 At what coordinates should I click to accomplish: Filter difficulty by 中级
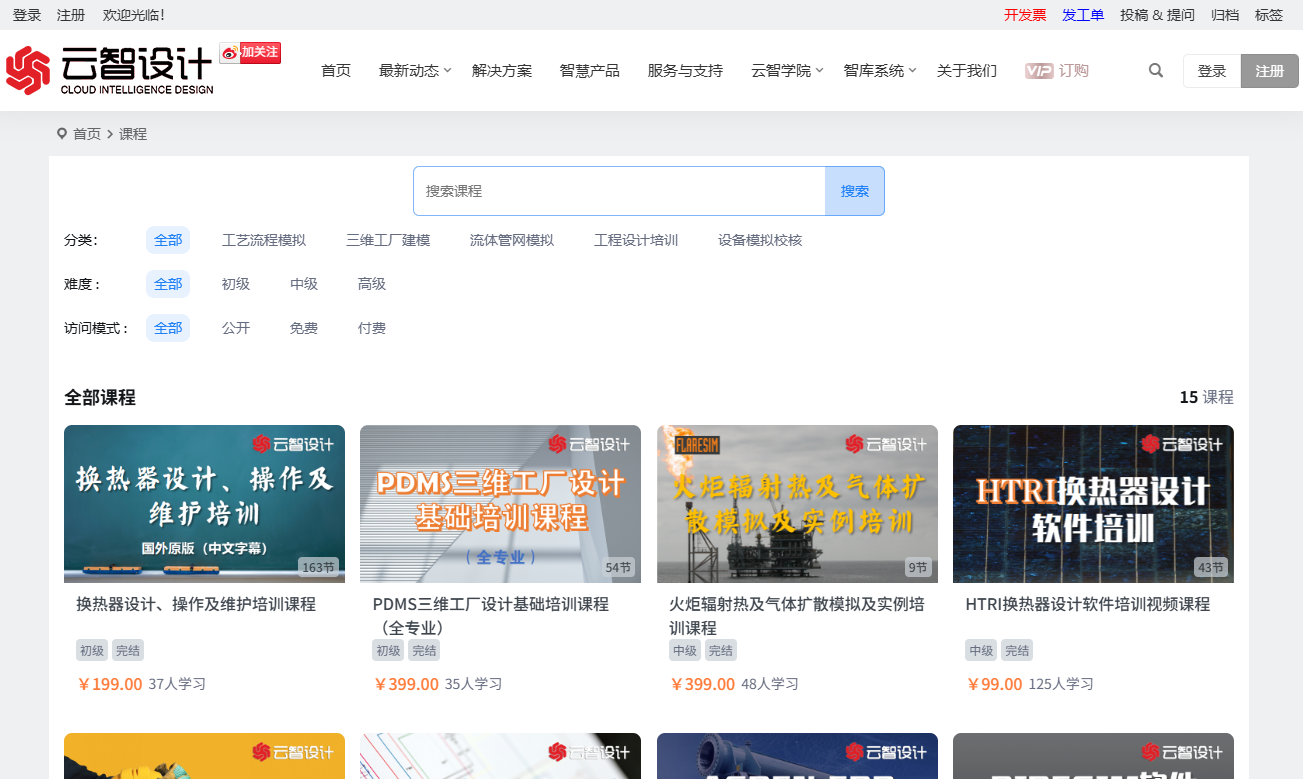304,284
